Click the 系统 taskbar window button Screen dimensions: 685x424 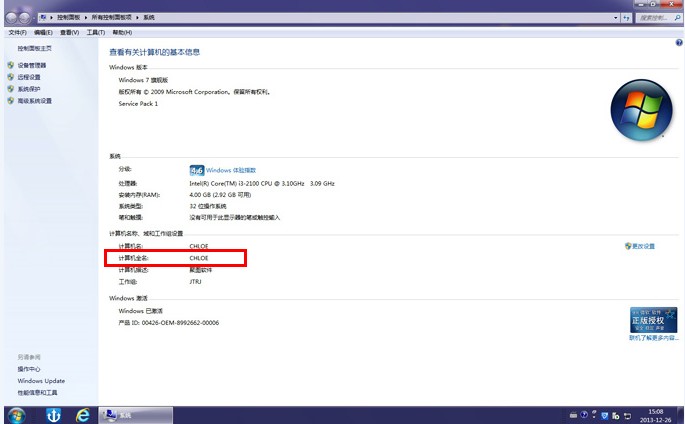135,415
